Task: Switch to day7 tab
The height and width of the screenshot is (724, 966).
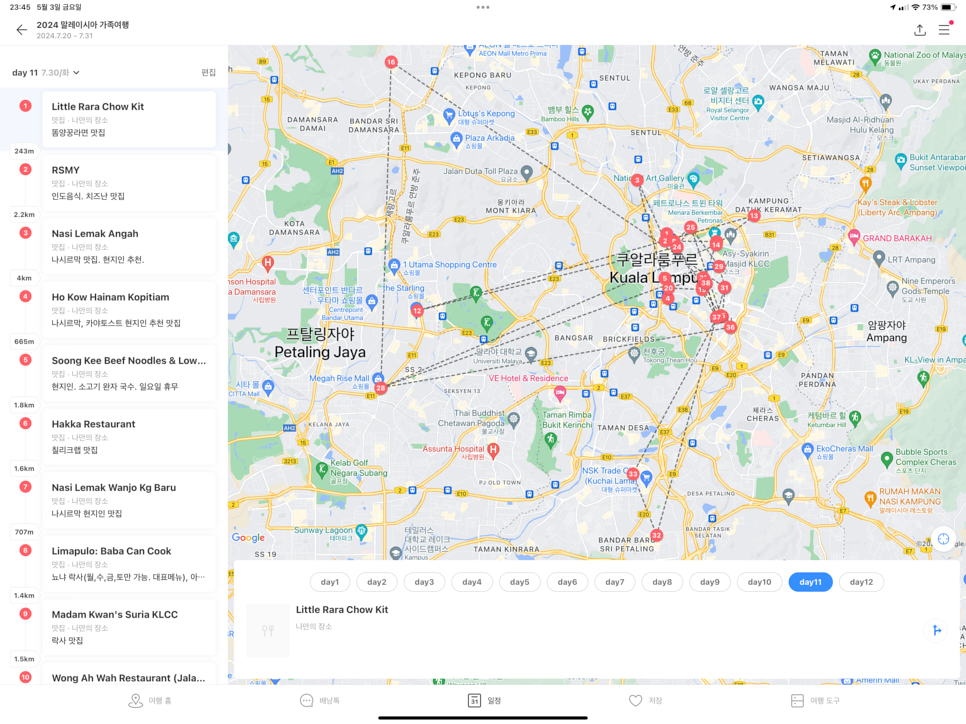Action: coord(615,582)
